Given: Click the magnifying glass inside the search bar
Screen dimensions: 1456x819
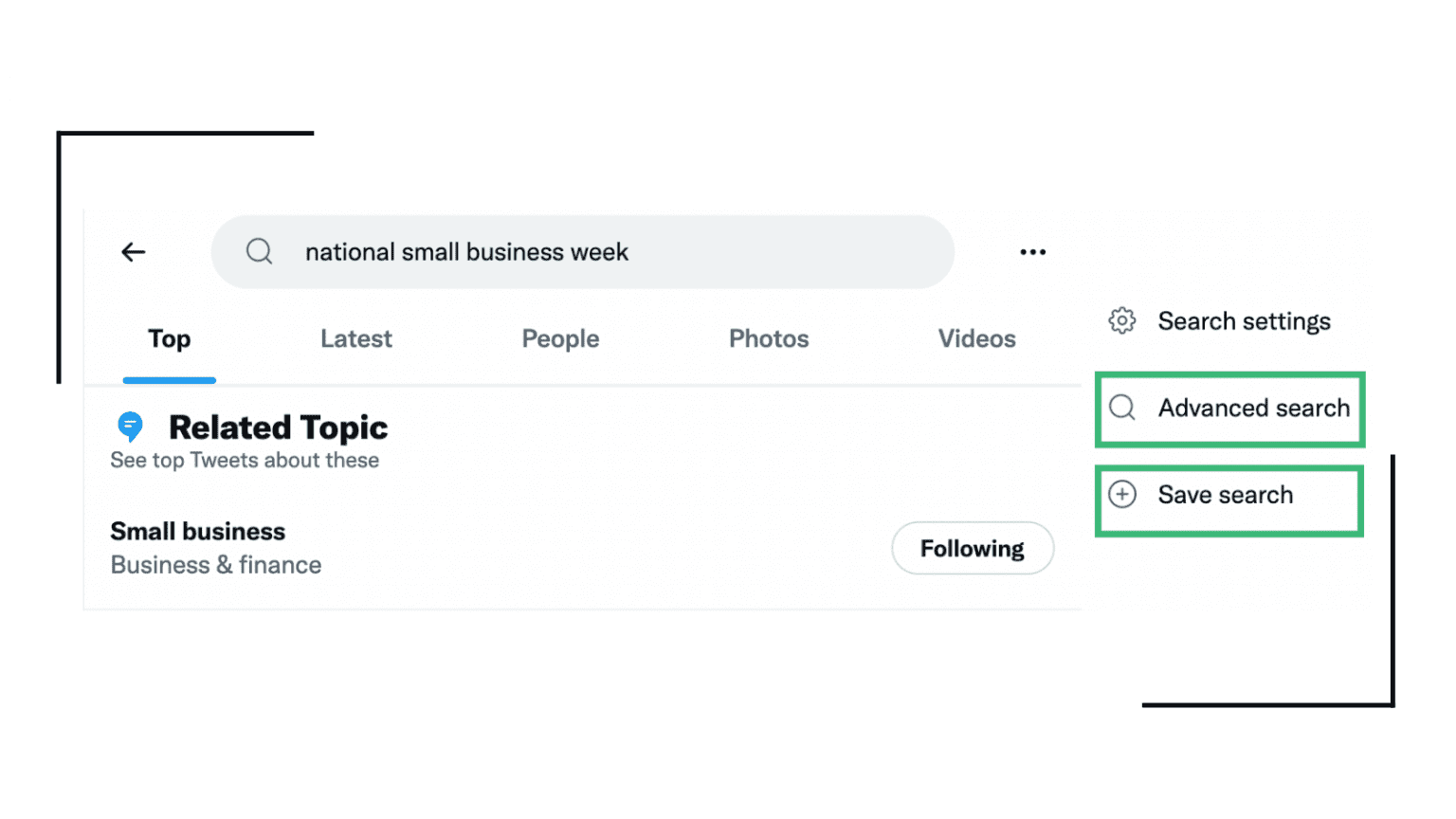Looking at the screenshot, I should (x=259, y=251).
